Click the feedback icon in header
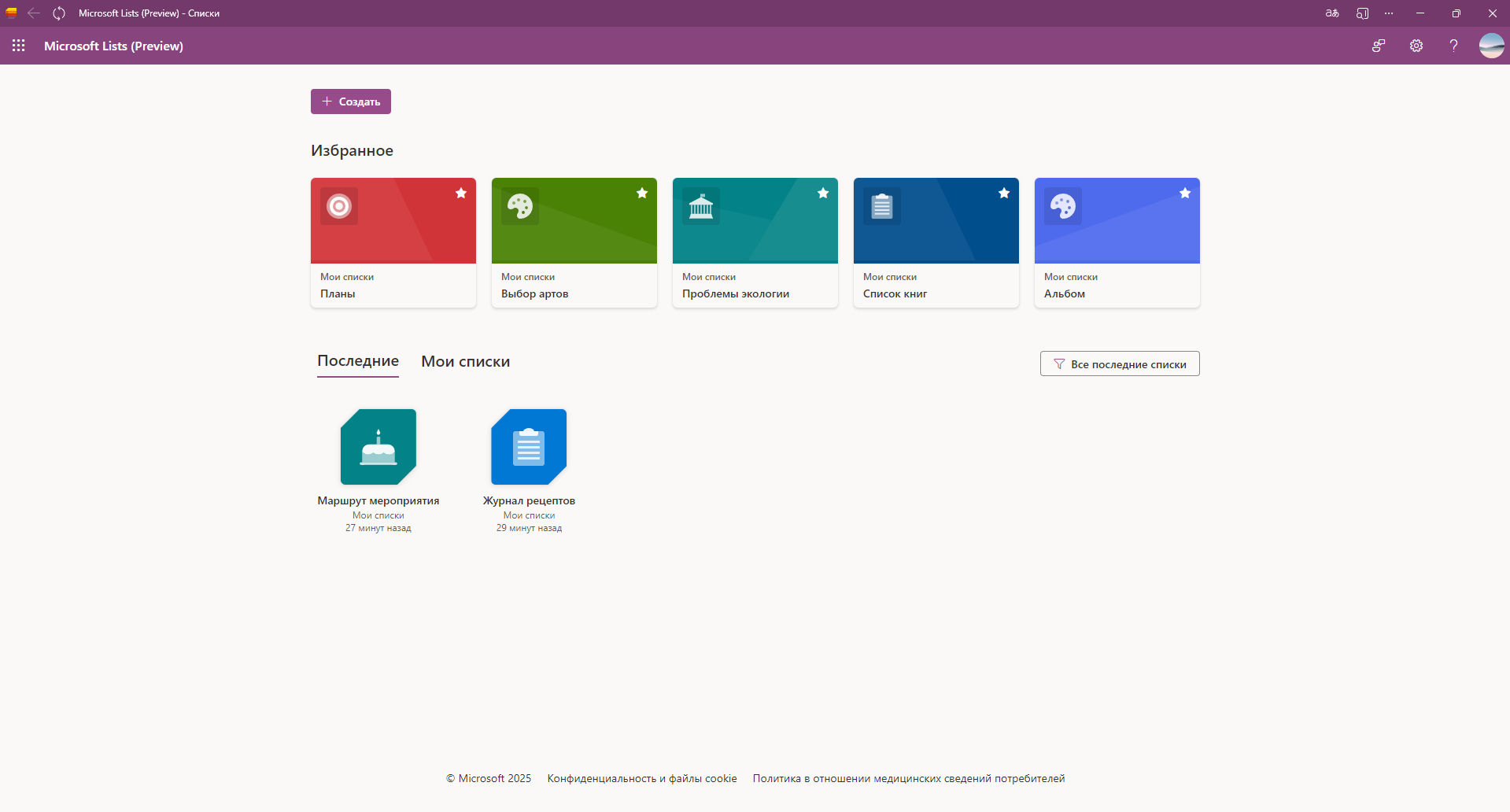The width and height of the screenshot is (1510, 812). pos(1379,46)
